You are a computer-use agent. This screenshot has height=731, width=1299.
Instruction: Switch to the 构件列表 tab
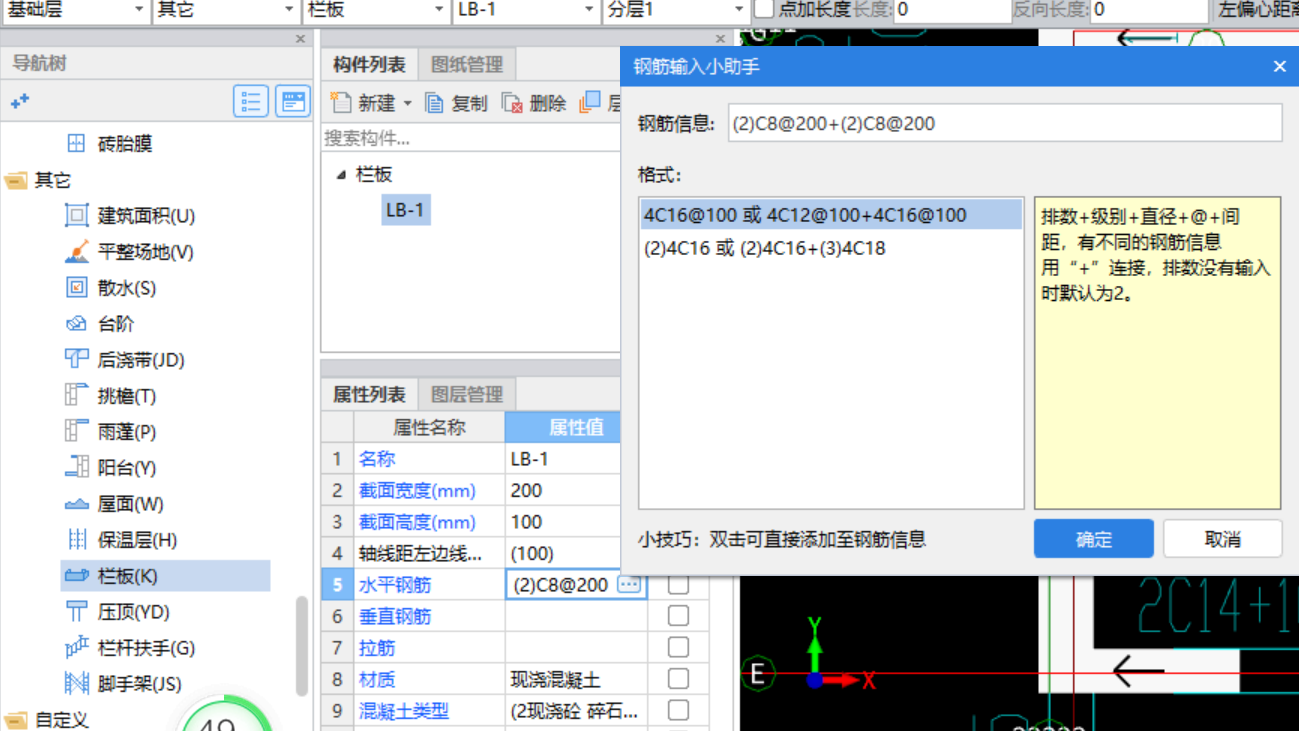click(369, 65)
